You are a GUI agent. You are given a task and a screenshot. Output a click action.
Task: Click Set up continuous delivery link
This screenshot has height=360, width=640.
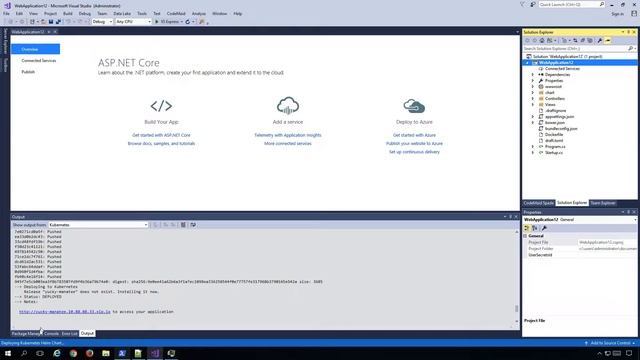(x=414, y=152)
